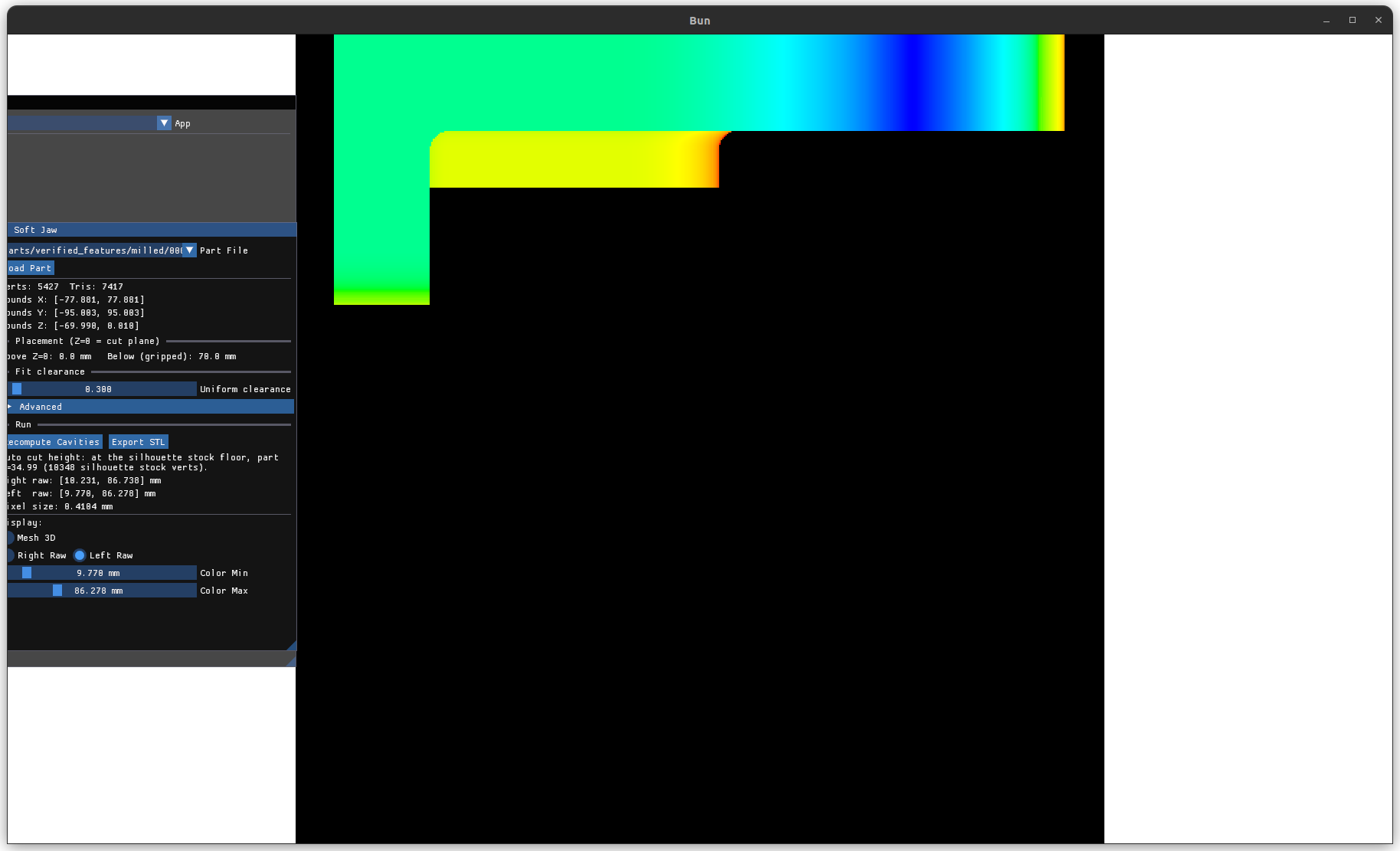This screenshot has height=851, width=1400.
Task: Click the Load Part button
Action: click(31, 268)
